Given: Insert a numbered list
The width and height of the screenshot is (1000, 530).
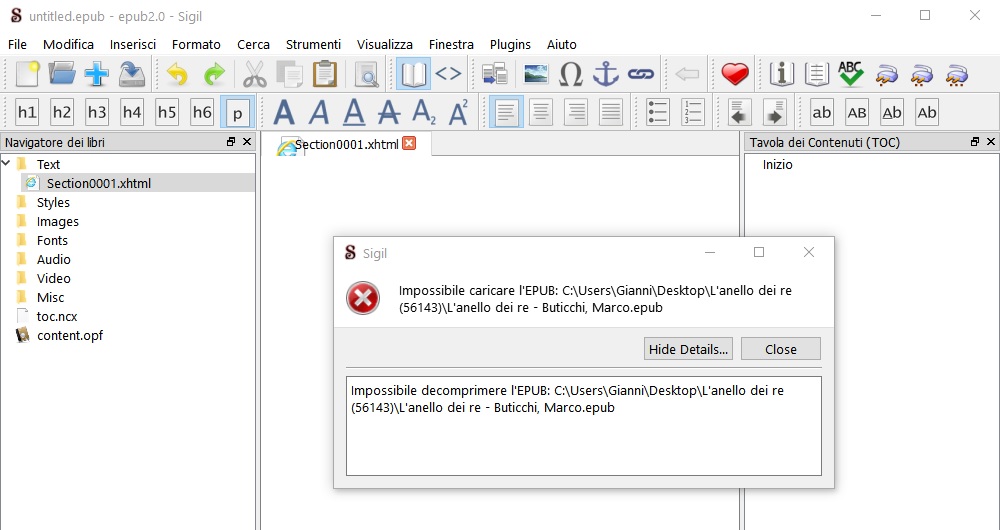Looking at the screenshot, I should click(x=693, y=112).
